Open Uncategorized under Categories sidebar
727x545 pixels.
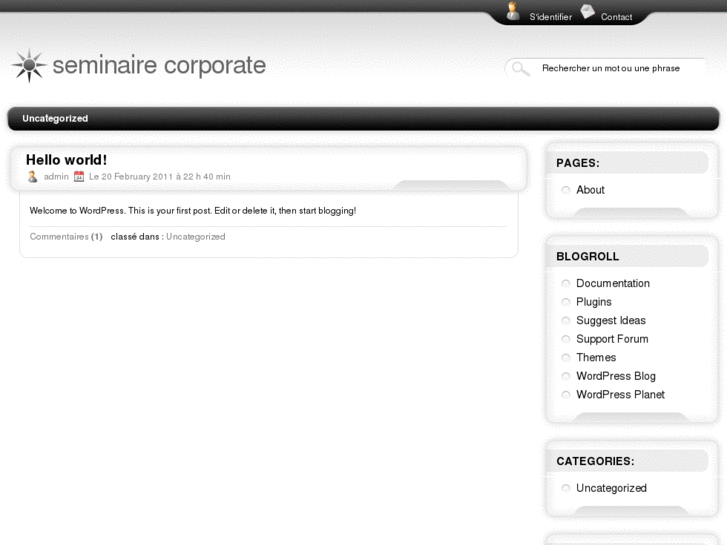point(611,488)
